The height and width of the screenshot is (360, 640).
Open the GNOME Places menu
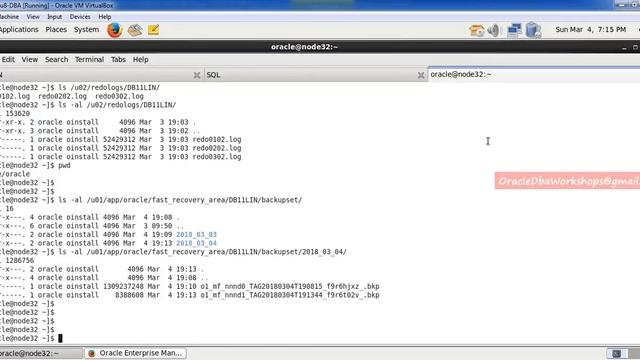[56, 29]
